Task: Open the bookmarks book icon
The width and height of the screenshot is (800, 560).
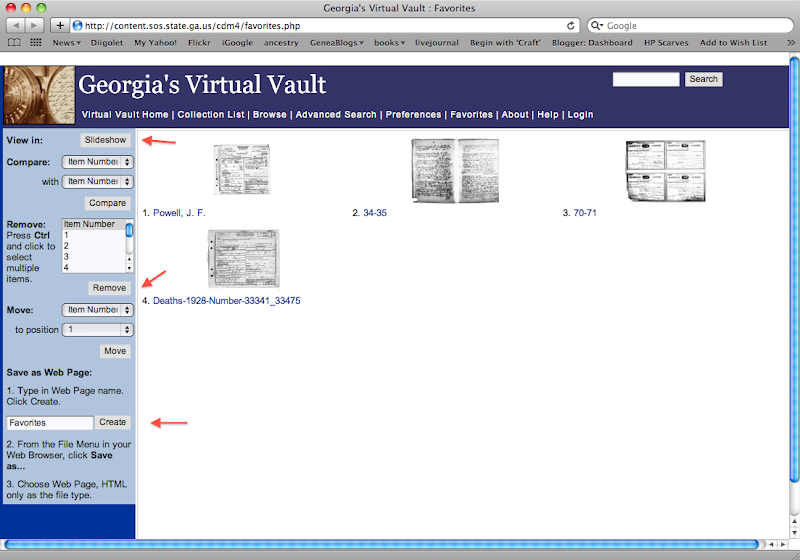Action: click(14, 42)
